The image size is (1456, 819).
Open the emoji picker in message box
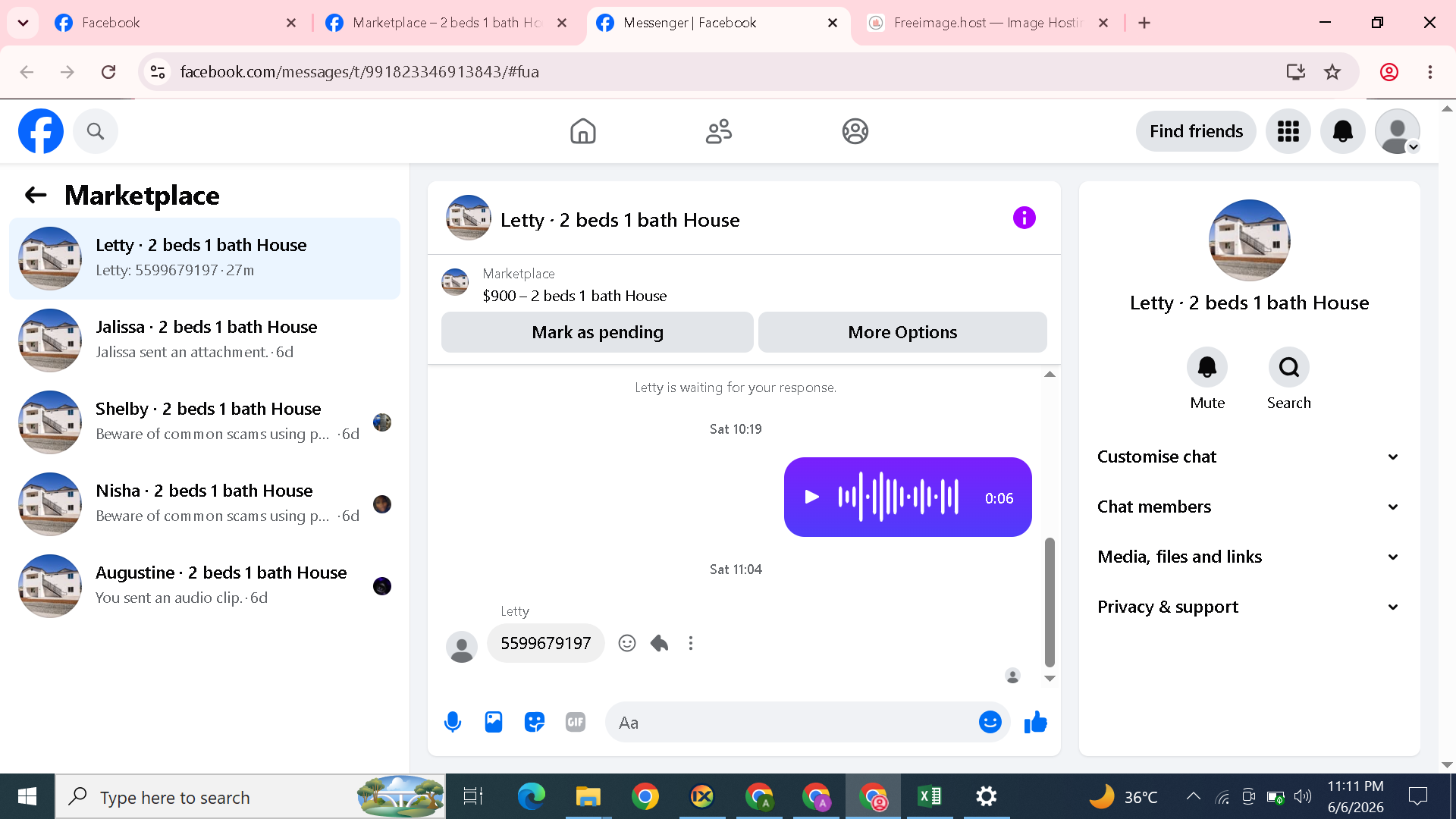click(x=990, y=722)
